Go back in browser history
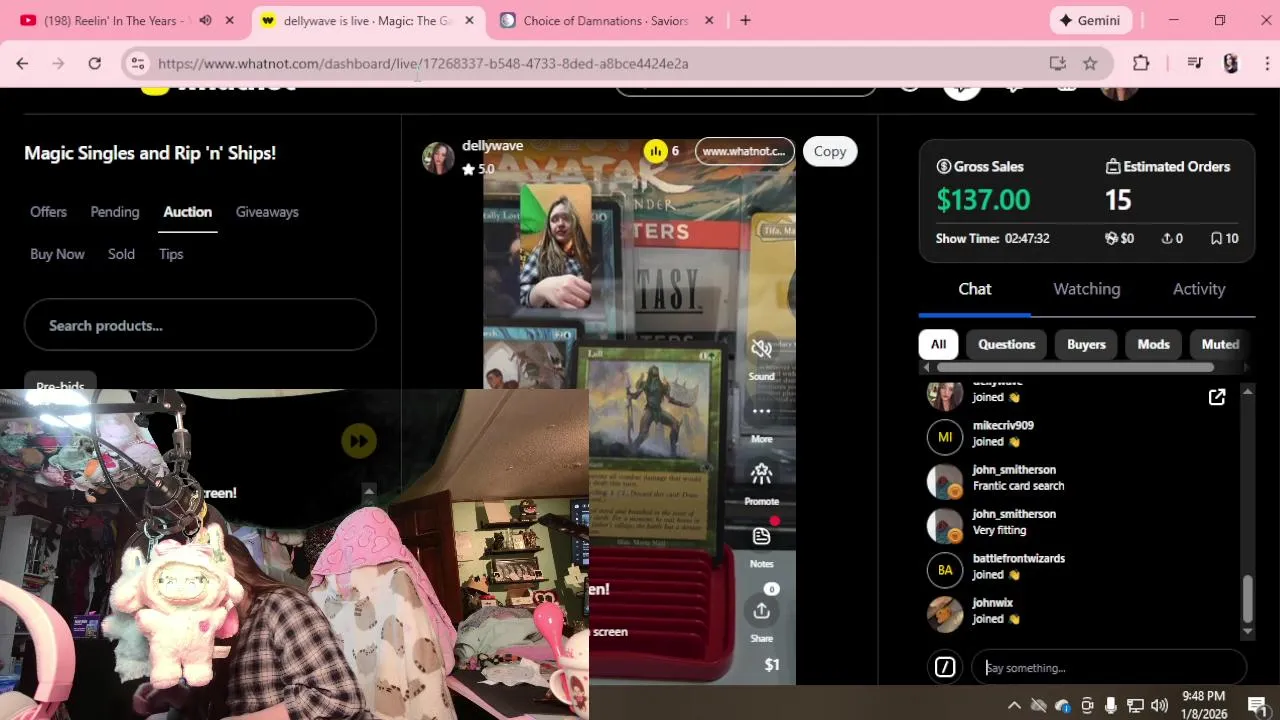This screenshot has width=1280, height=720. point(22,63)
